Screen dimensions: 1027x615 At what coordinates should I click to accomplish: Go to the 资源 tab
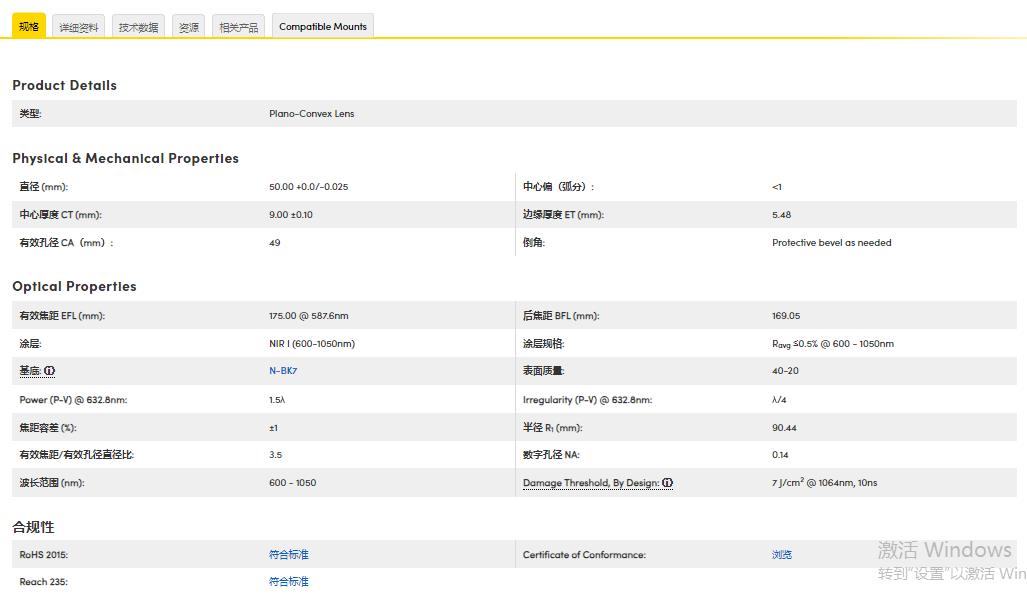(189, 27)
